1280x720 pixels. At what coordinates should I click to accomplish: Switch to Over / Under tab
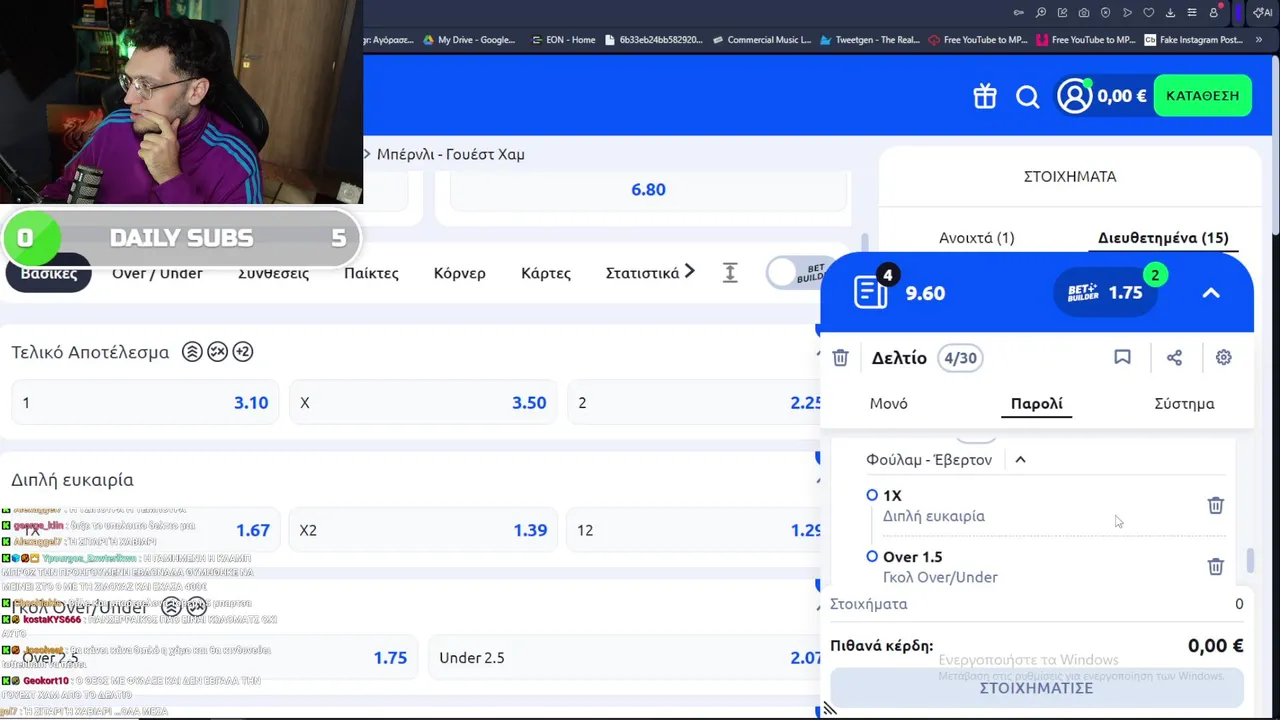click(157, 273)
